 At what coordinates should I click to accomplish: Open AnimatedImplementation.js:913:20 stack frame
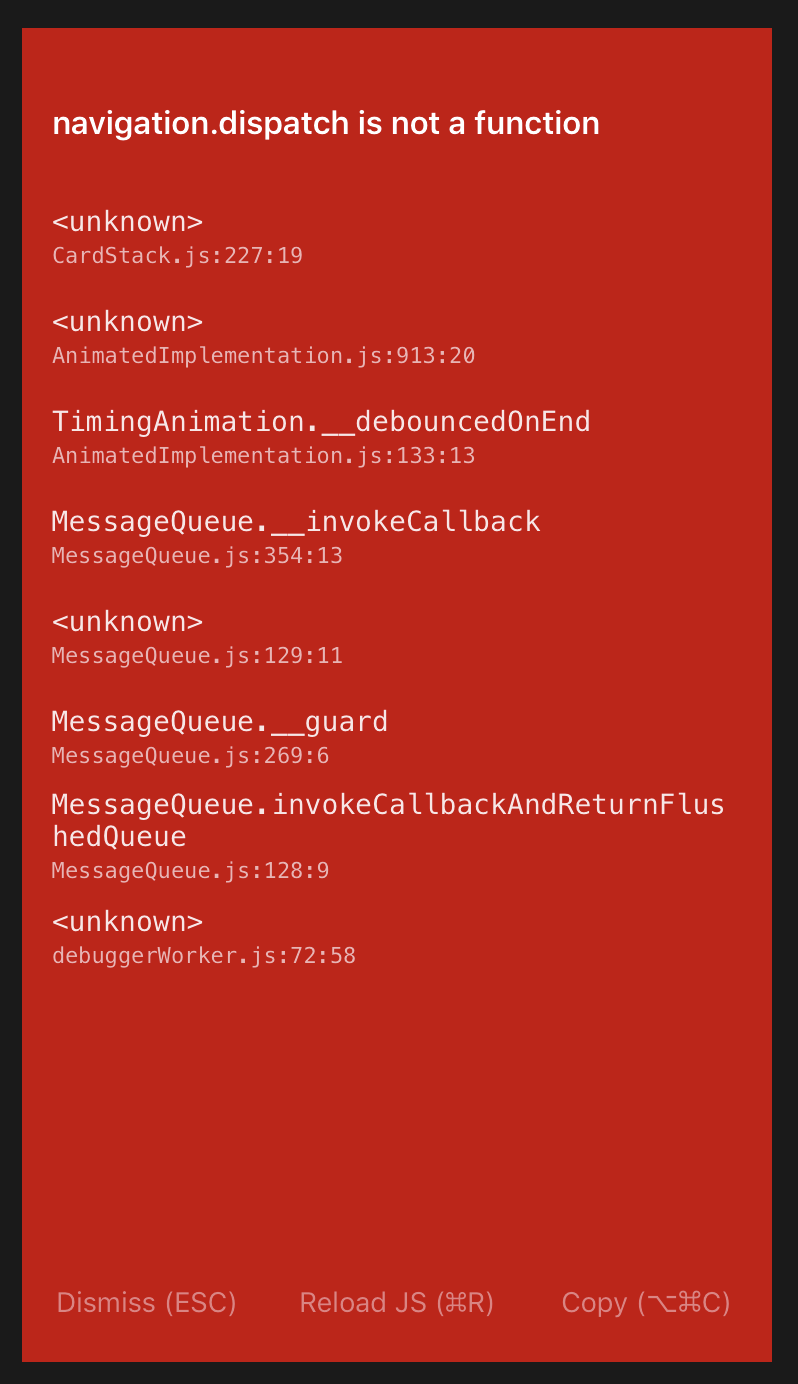click(x=264, y=355)
